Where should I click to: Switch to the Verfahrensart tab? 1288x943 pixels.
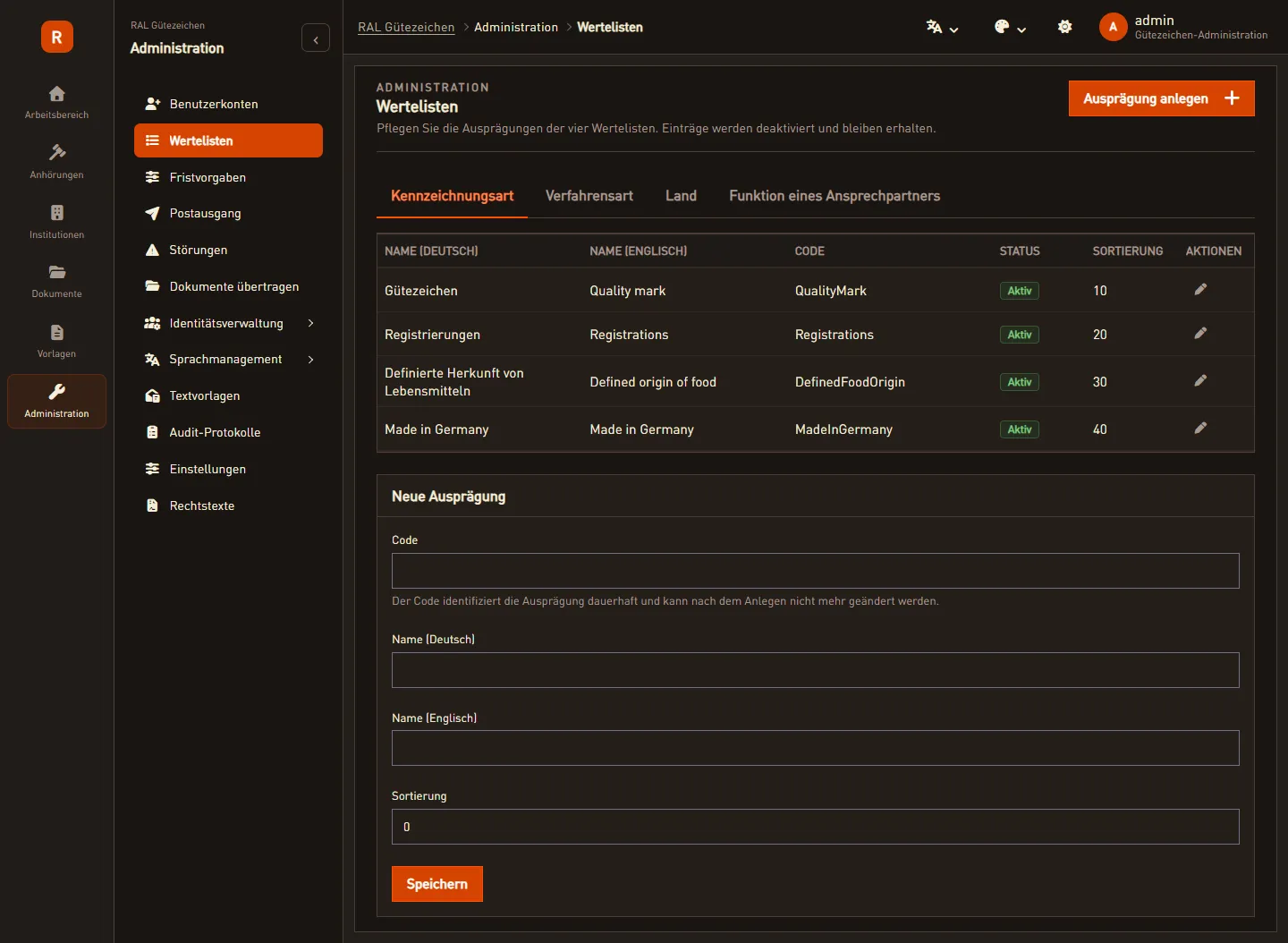(x=589, y=196)
